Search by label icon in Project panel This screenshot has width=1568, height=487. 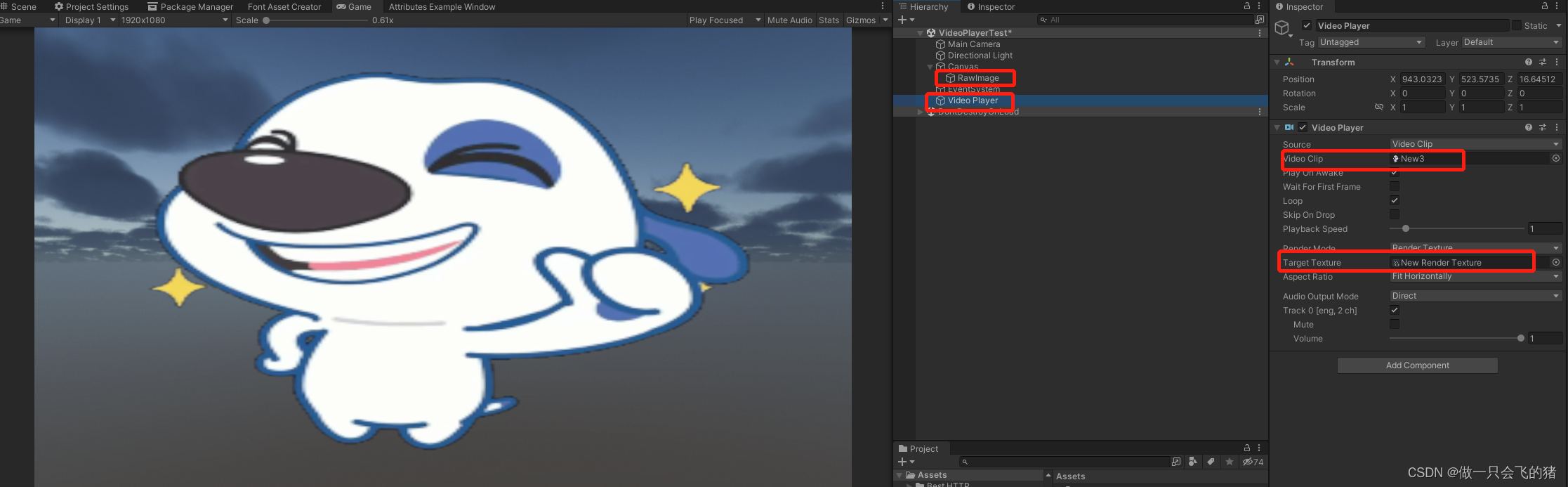(1211, 462)
